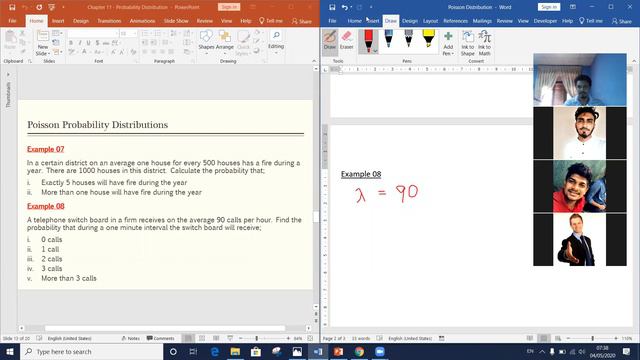
Task: Save the PowerPoint presentation
Action: [x=12, y=7]
